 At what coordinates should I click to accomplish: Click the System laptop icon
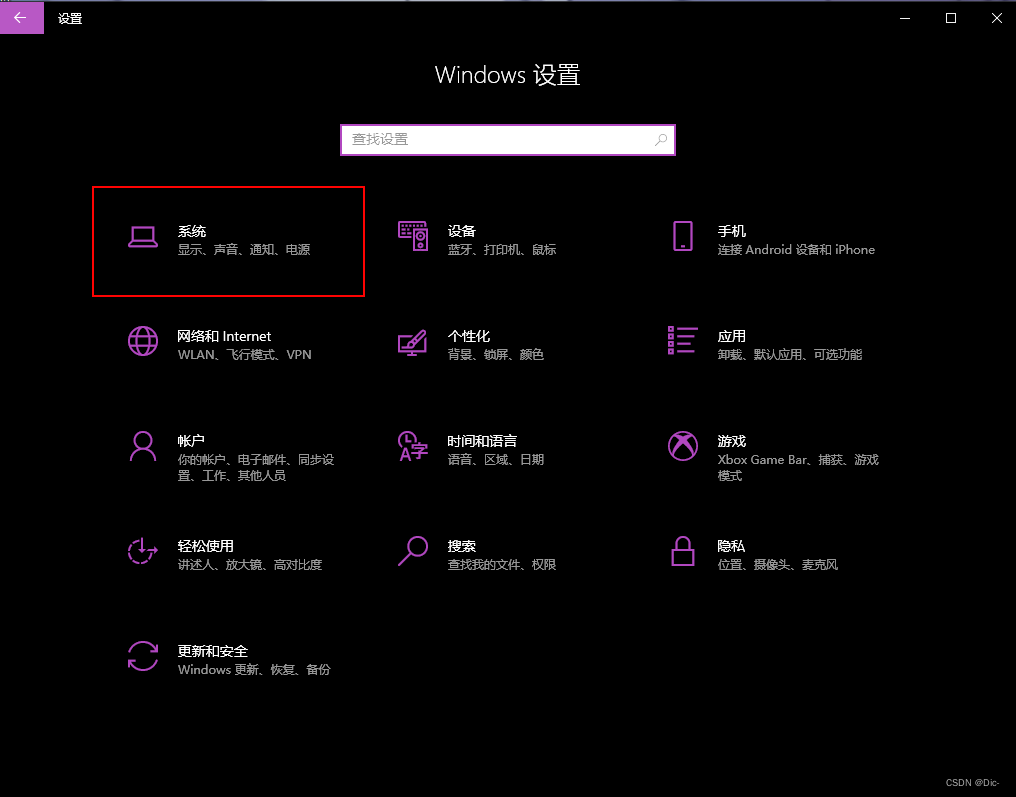pos(143,237)
